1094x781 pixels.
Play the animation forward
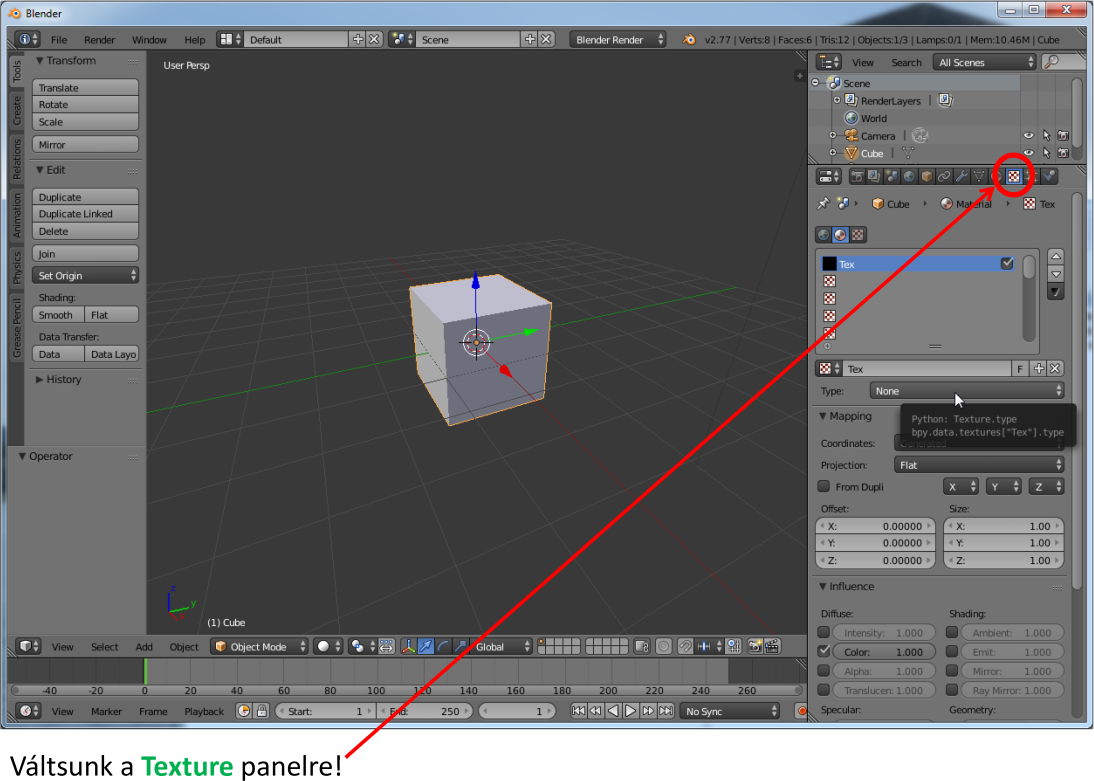click(631, 711)
